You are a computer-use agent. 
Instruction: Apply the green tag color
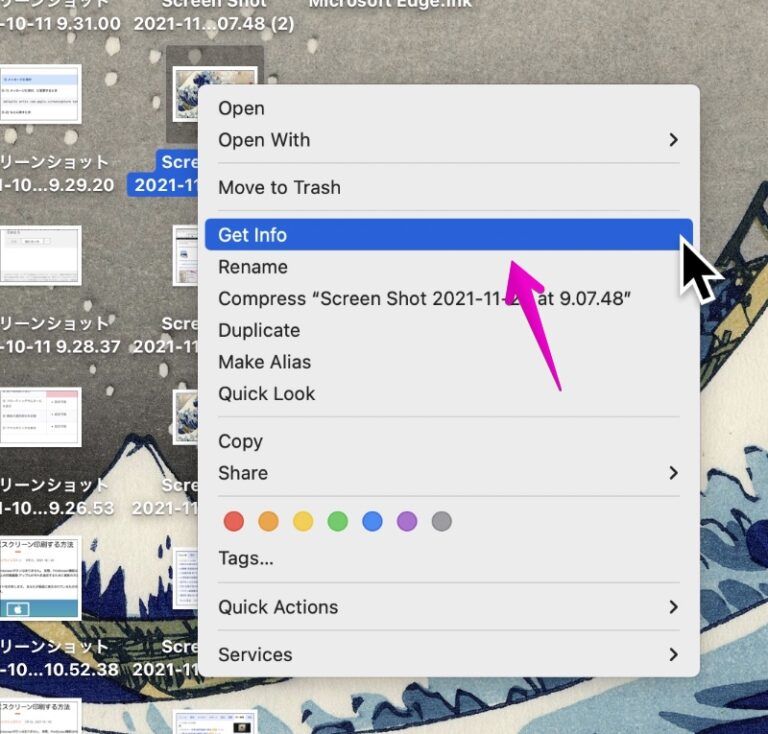[338, 521]
